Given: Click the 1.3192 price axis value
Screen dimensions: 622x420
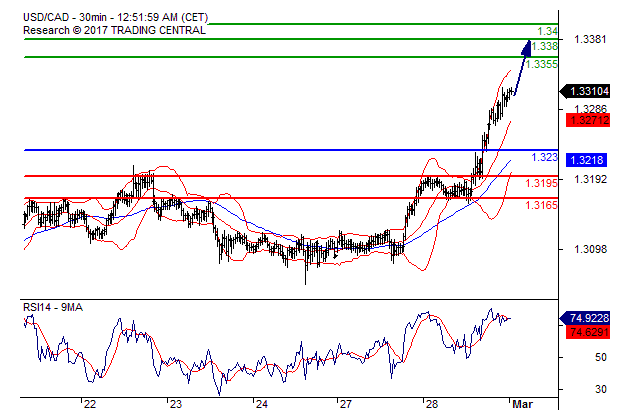Looking at the screenshot, I should click(x=590, y=179).
